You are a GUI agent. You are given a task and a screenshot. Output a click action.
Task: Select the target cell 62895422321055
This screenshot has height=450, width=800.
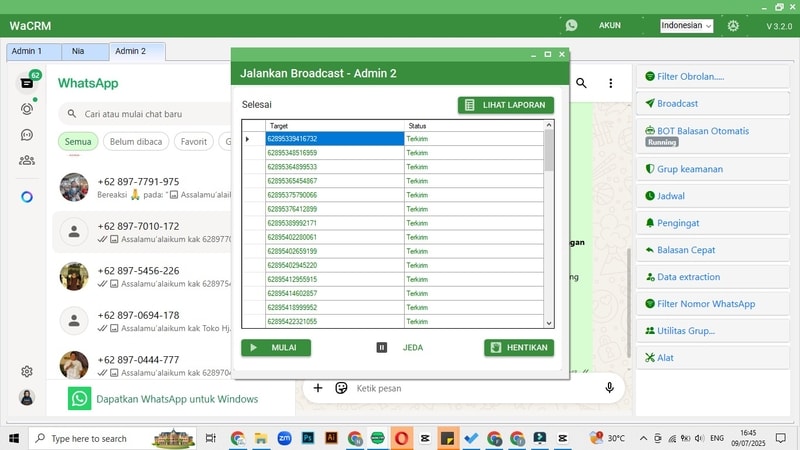click(335, 321)
